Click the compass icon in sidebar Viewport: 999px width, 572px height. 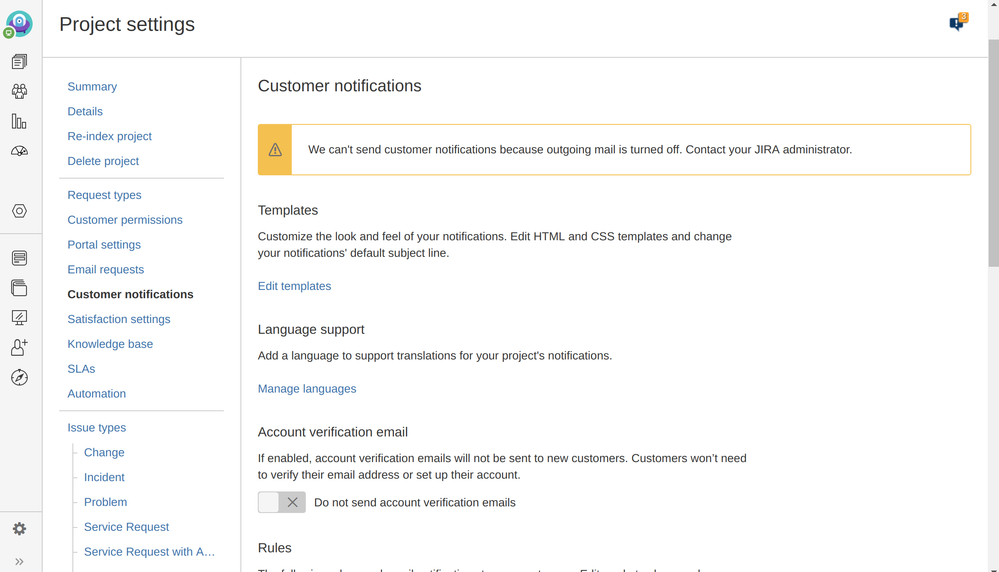coord(19,377)
